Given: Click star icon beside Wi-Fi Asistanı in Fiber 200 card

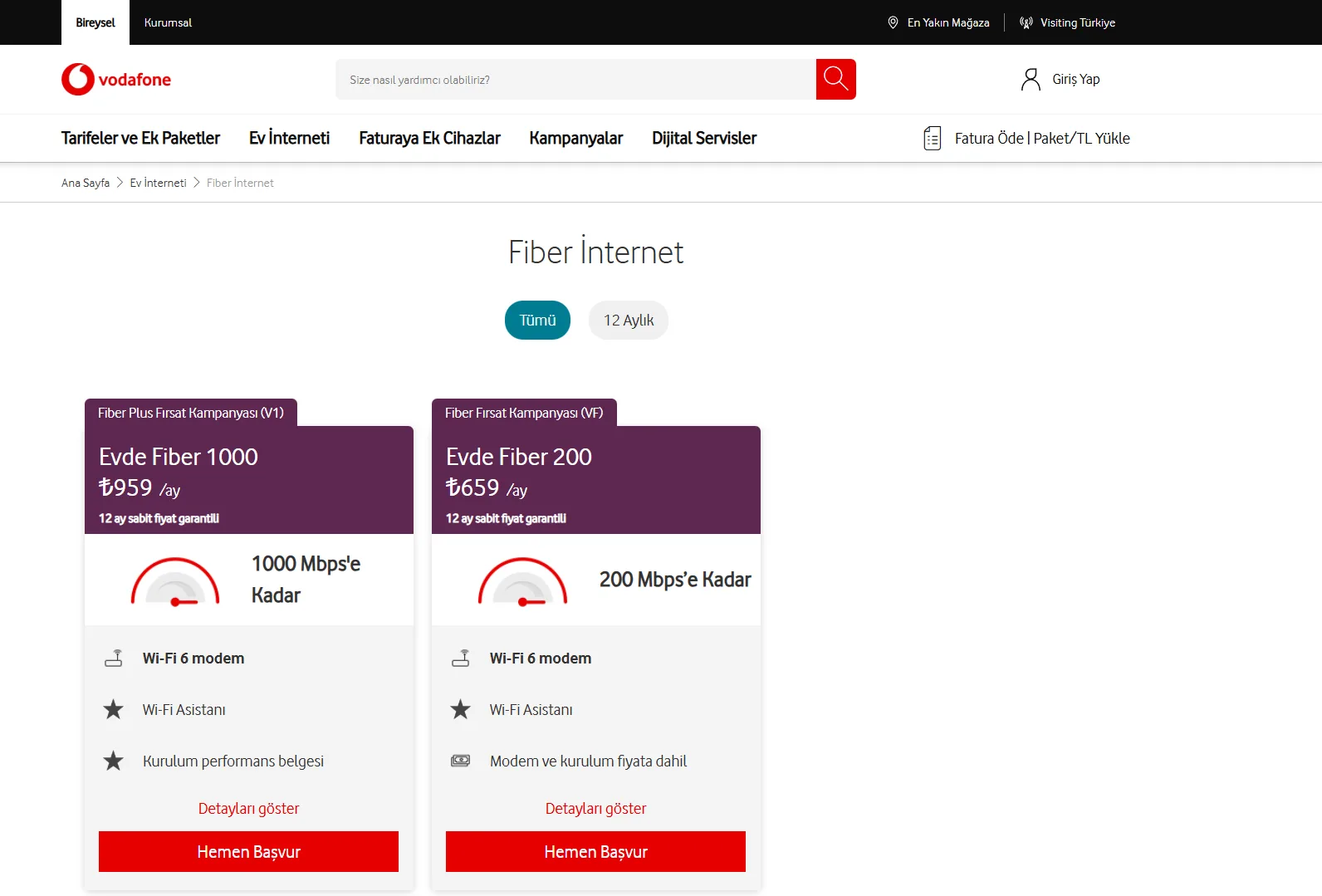Looking at the screenshot, I should point(461,709).
